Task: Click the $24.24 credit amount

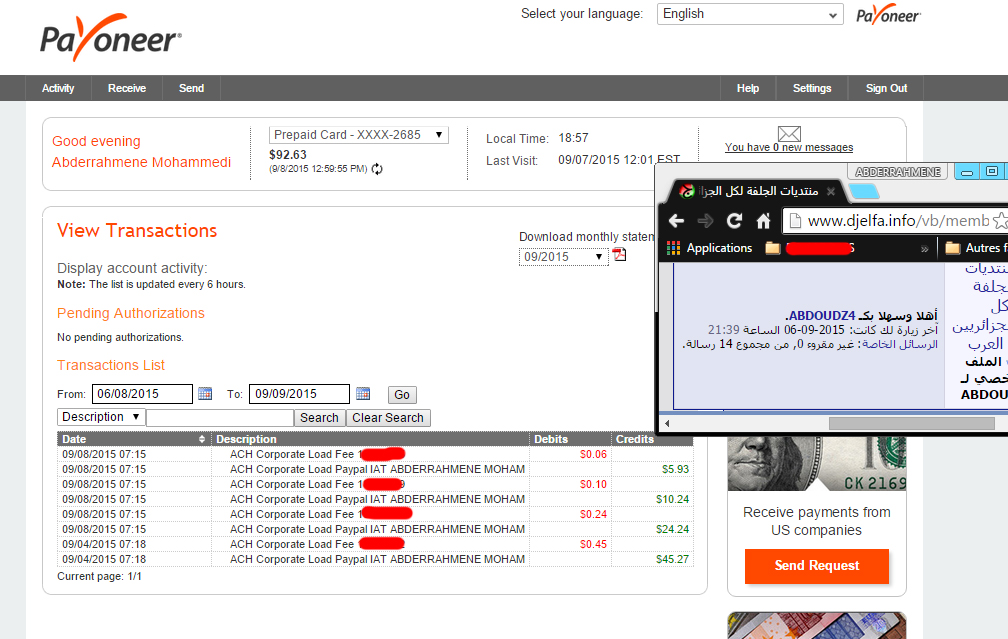Action: pos(672,529)
